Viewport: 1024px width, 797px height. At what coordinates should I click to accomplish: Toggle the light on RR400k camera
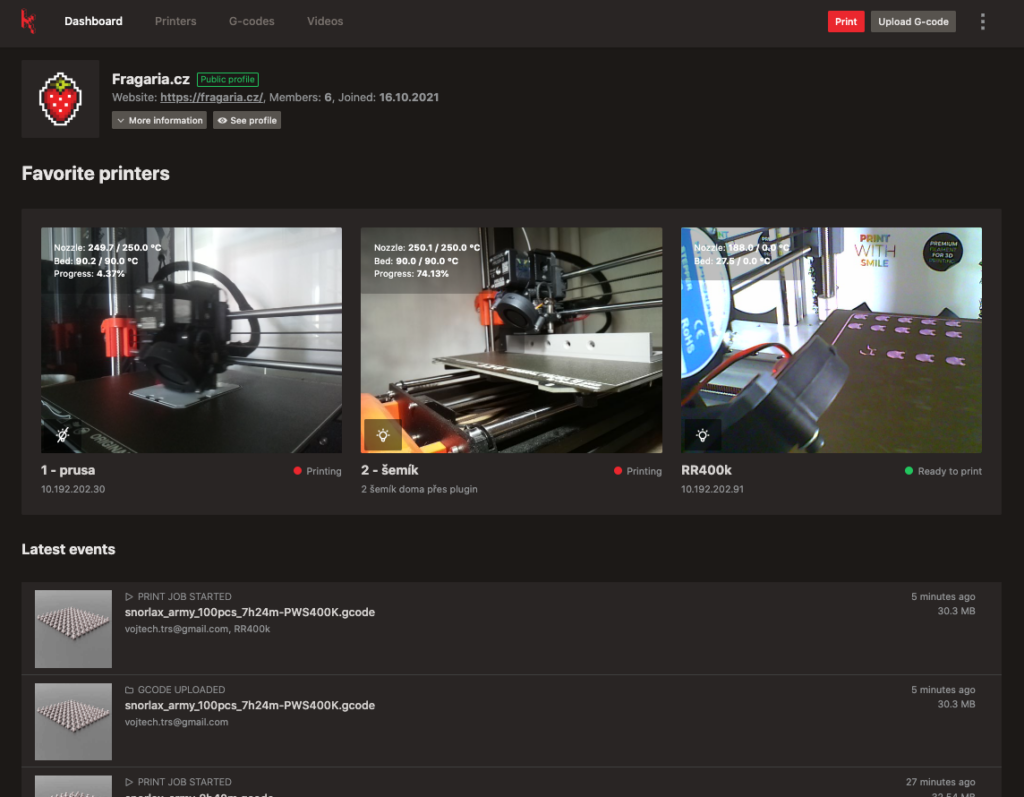(x=702, y=435)
